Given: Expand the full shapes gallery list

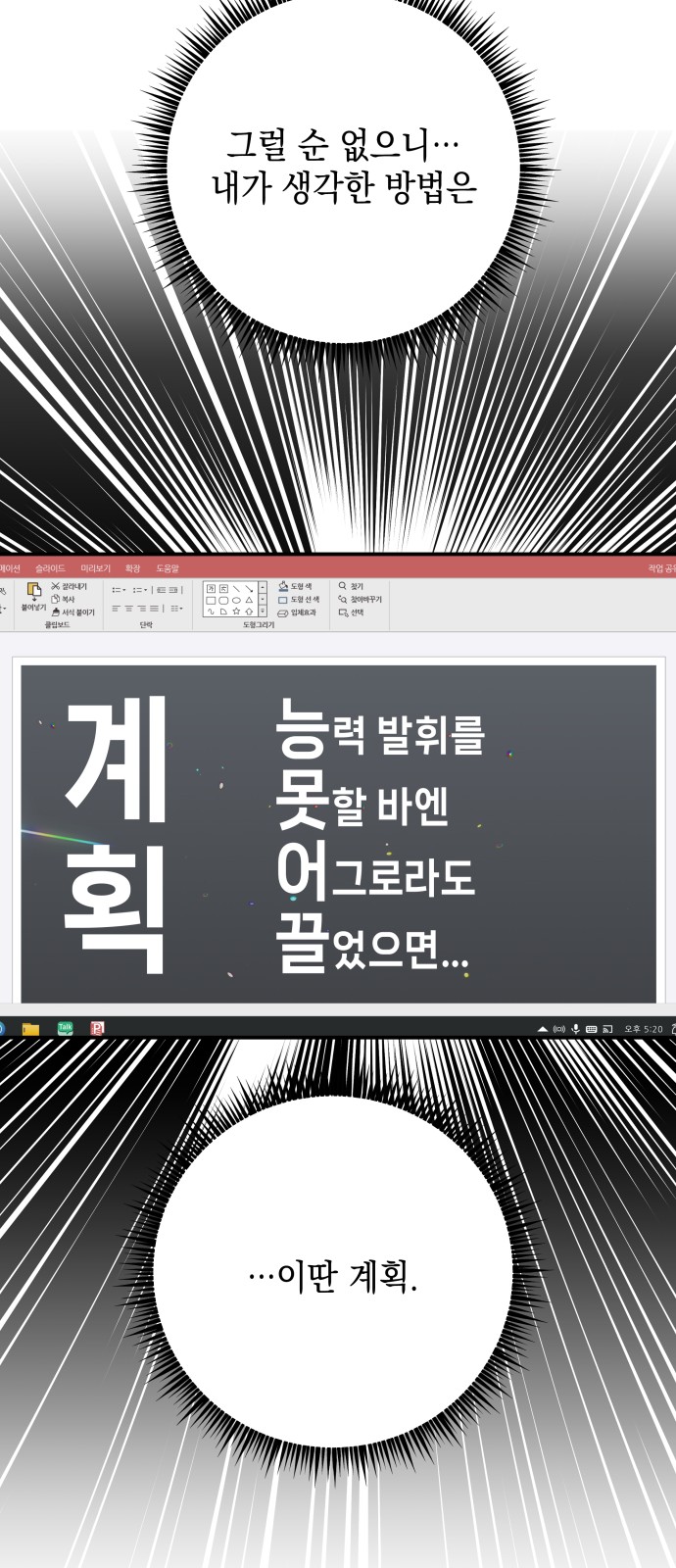Looking at the screenshot, I should (x=263, y=611).
